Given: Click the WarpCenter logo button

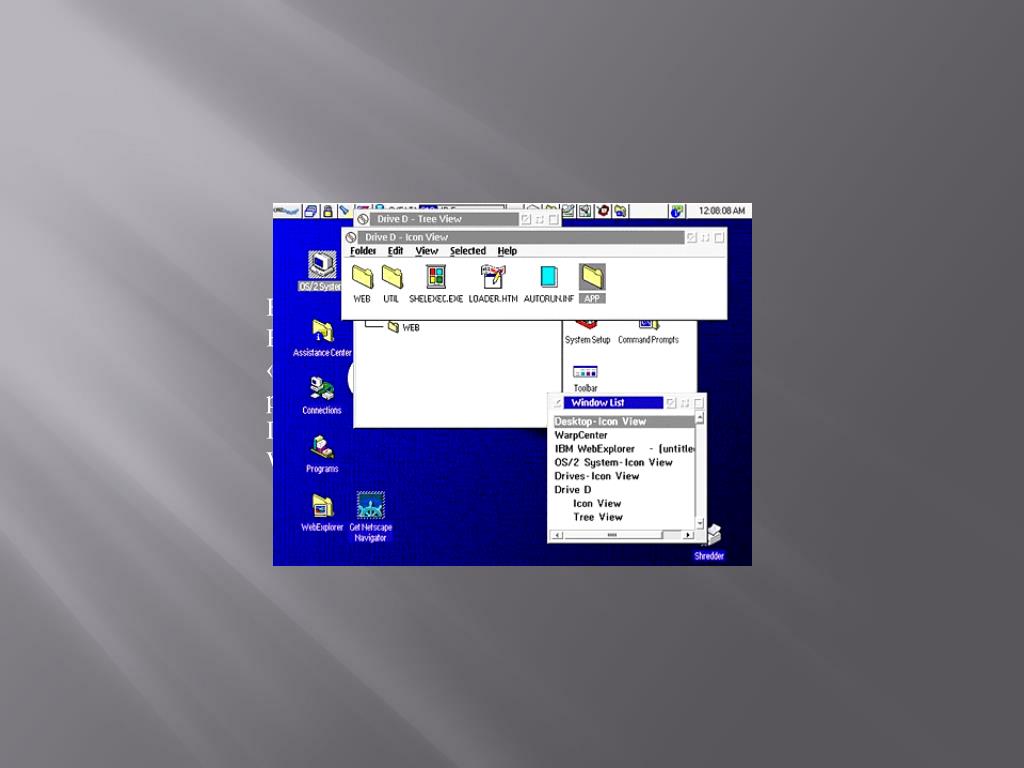Looking at the screenshot, I should (287, 211).
